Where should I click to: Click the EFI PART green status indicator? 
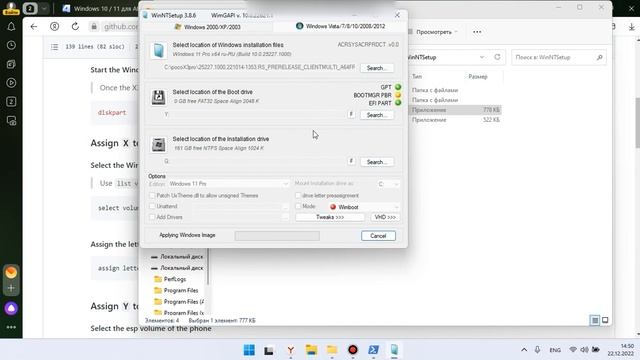point(398,103)
